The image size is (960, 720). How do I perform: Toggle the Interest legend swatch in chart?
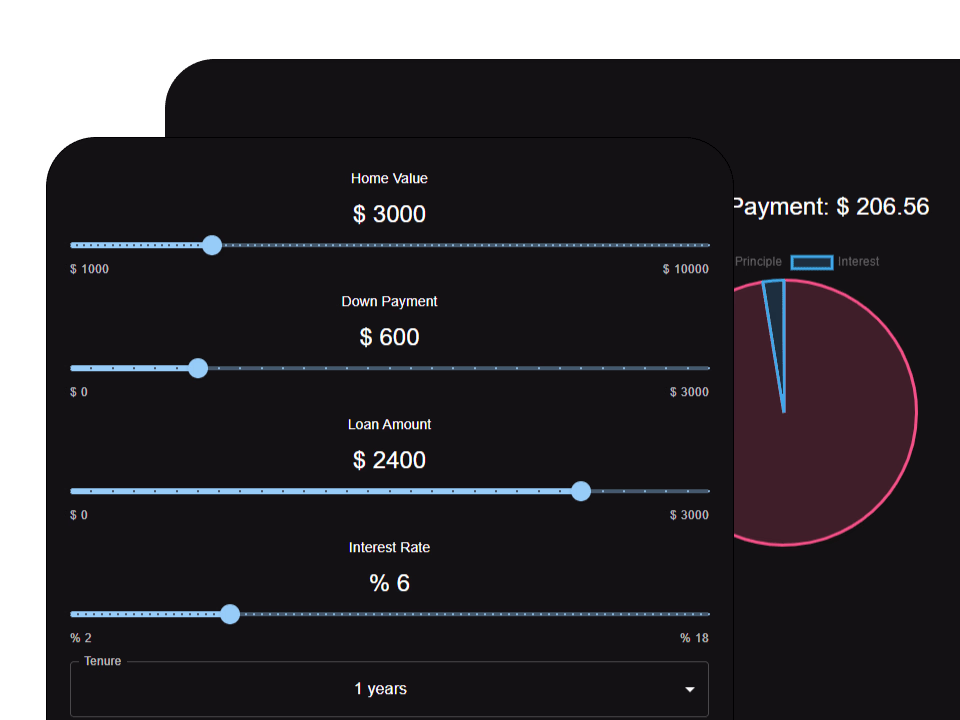pyautogui.click(x=811, y=262)
